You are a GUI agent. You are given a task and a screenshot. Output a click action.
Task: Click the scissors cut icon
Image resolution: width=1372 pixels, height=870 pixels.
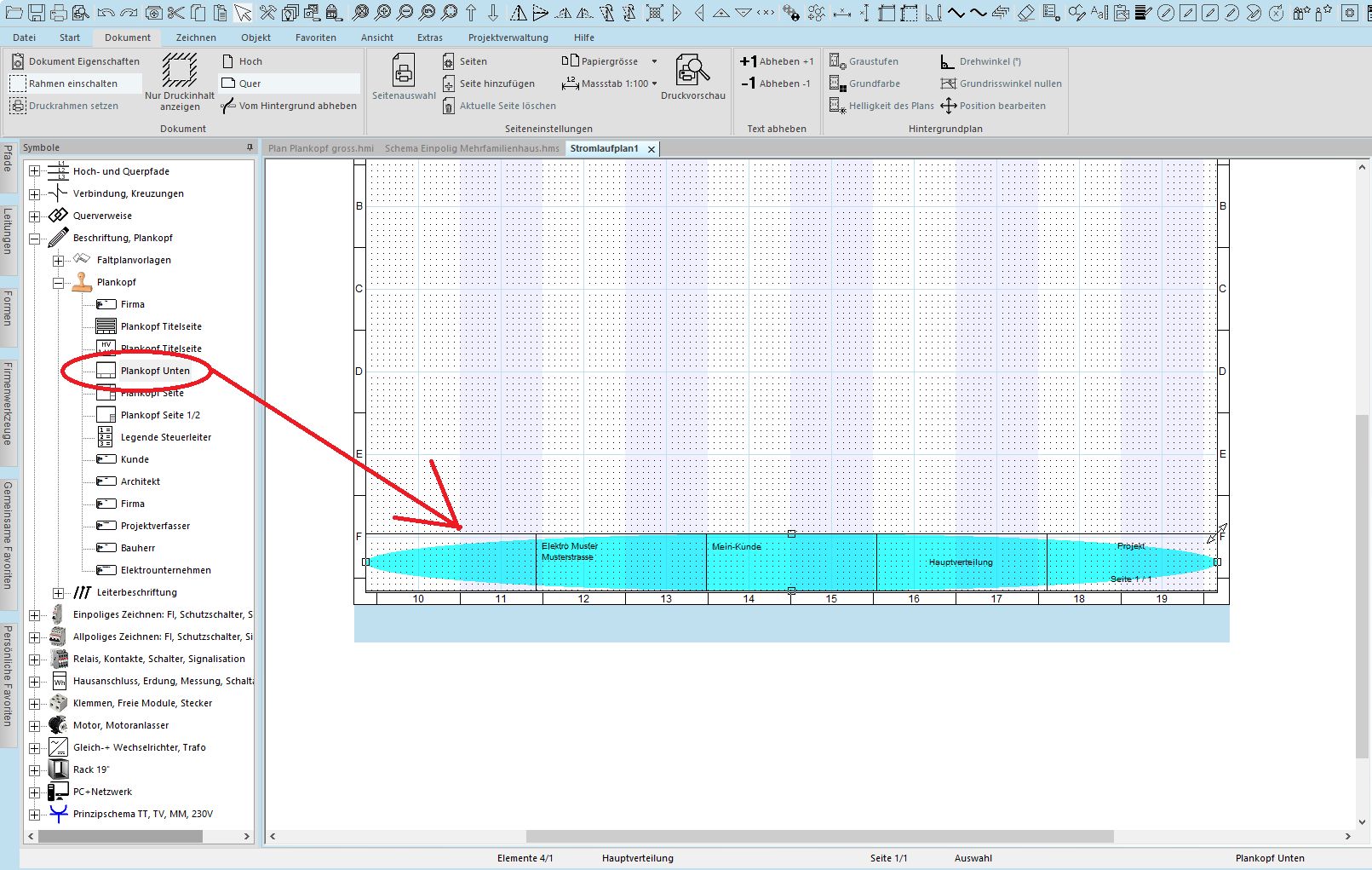pos(175,13)
